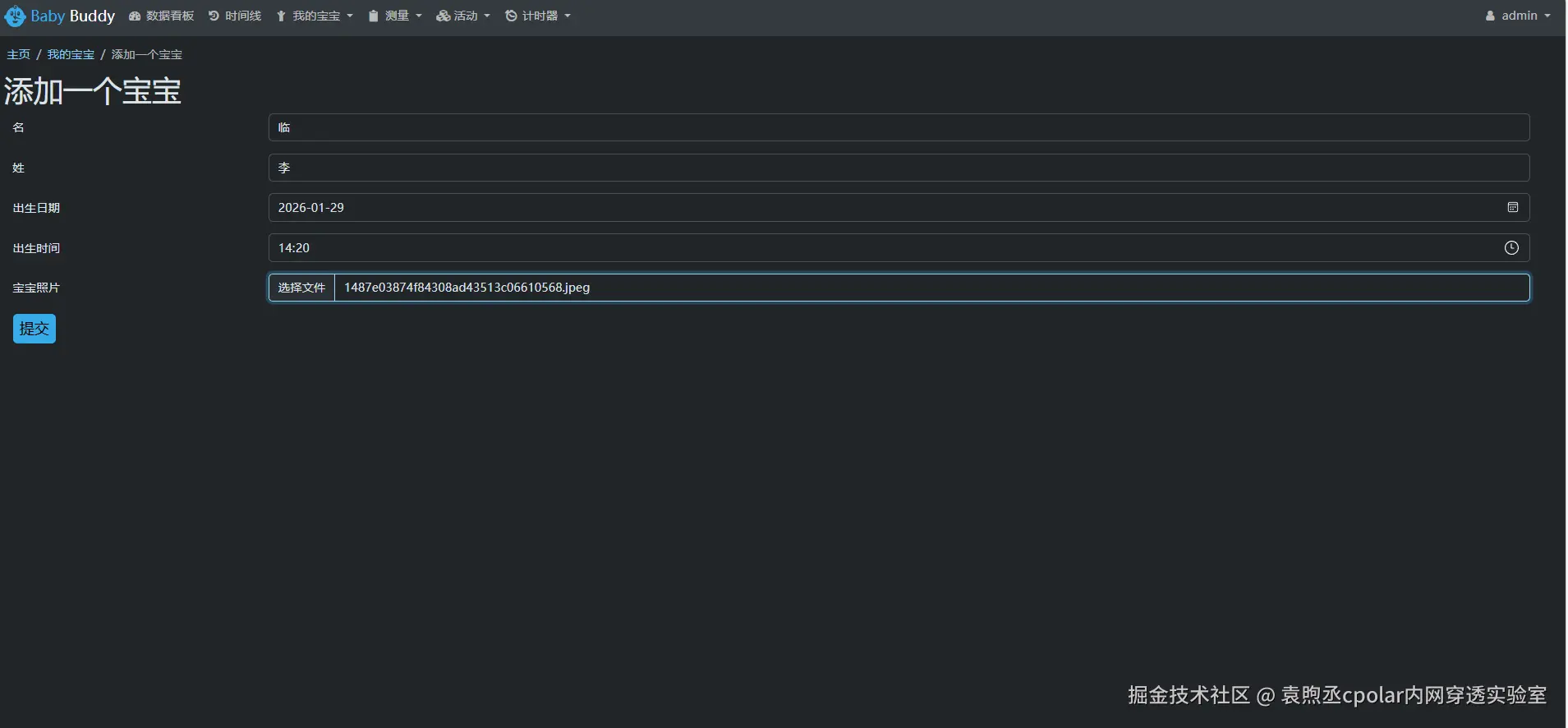Viewport: 1568px width, 728px height.
Task: Expand the 活动 activities dropdown
Action: pos(463,16)
